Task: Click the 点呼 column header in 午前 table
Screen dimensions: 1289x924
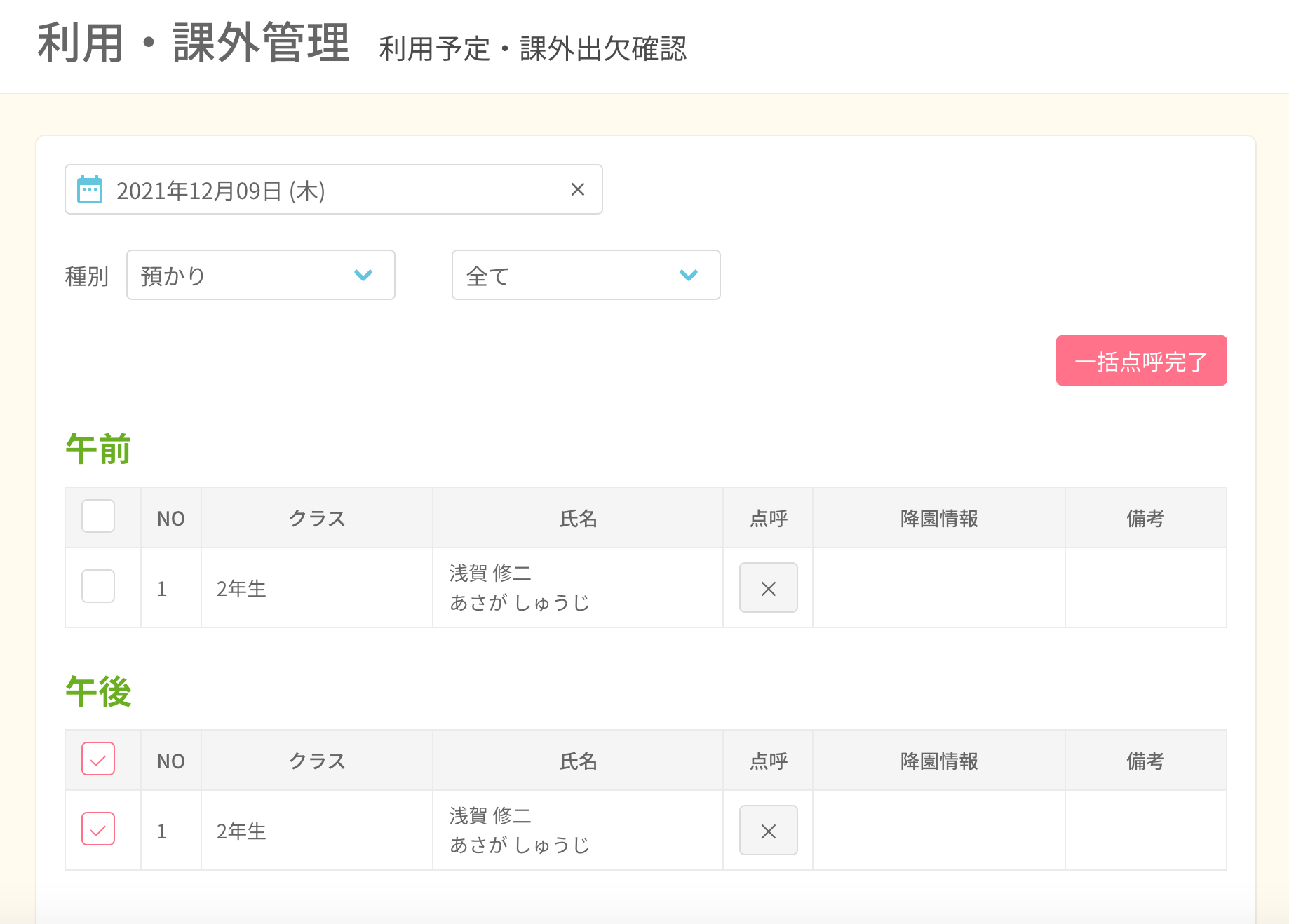Action: pos(769,519)
